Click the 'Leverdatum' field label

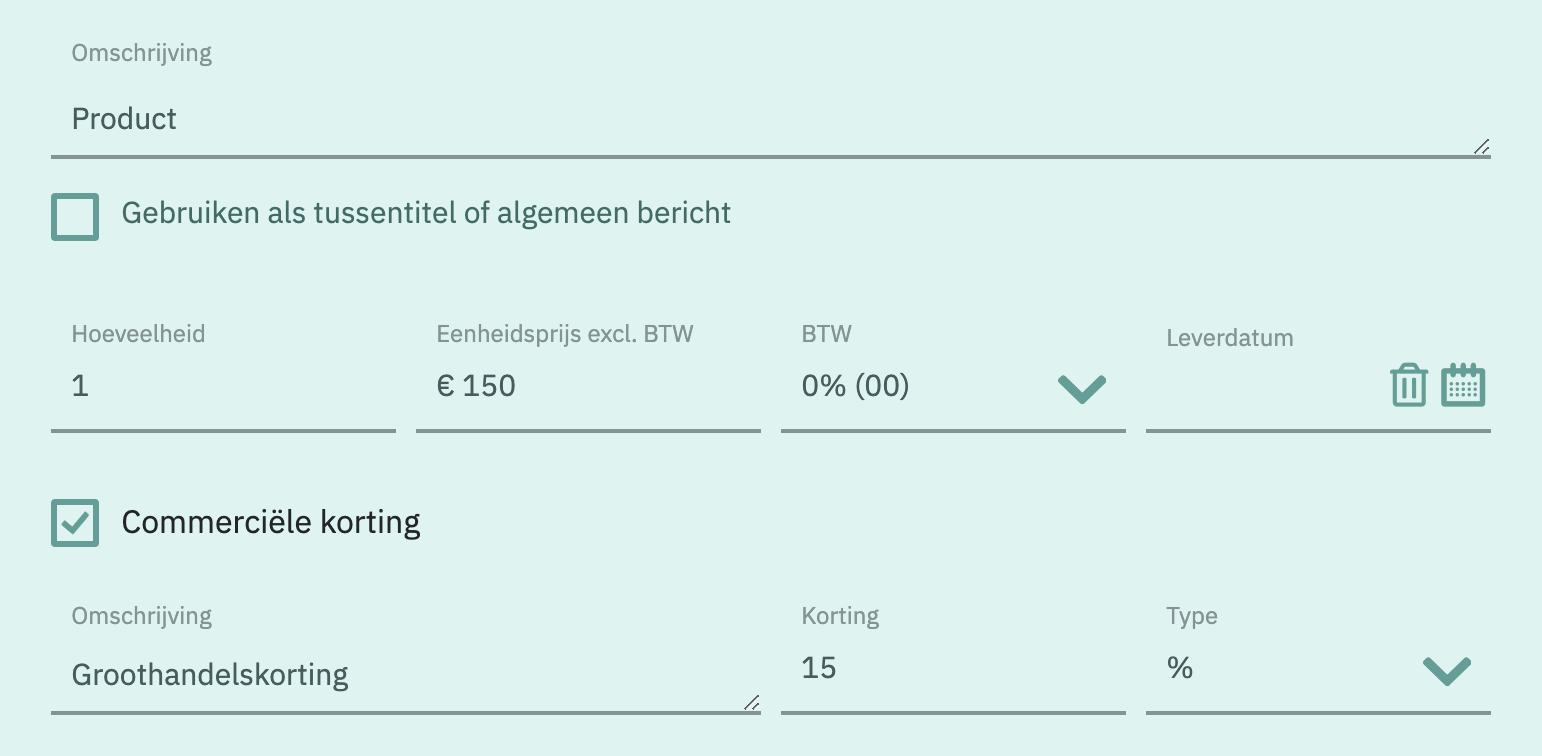coord(1230,338)
